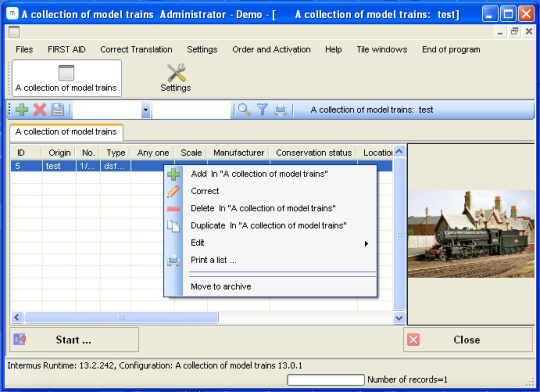Open the Files menu
The height and width of the screenshot is (392, 540).
click(x=24, y=50)
